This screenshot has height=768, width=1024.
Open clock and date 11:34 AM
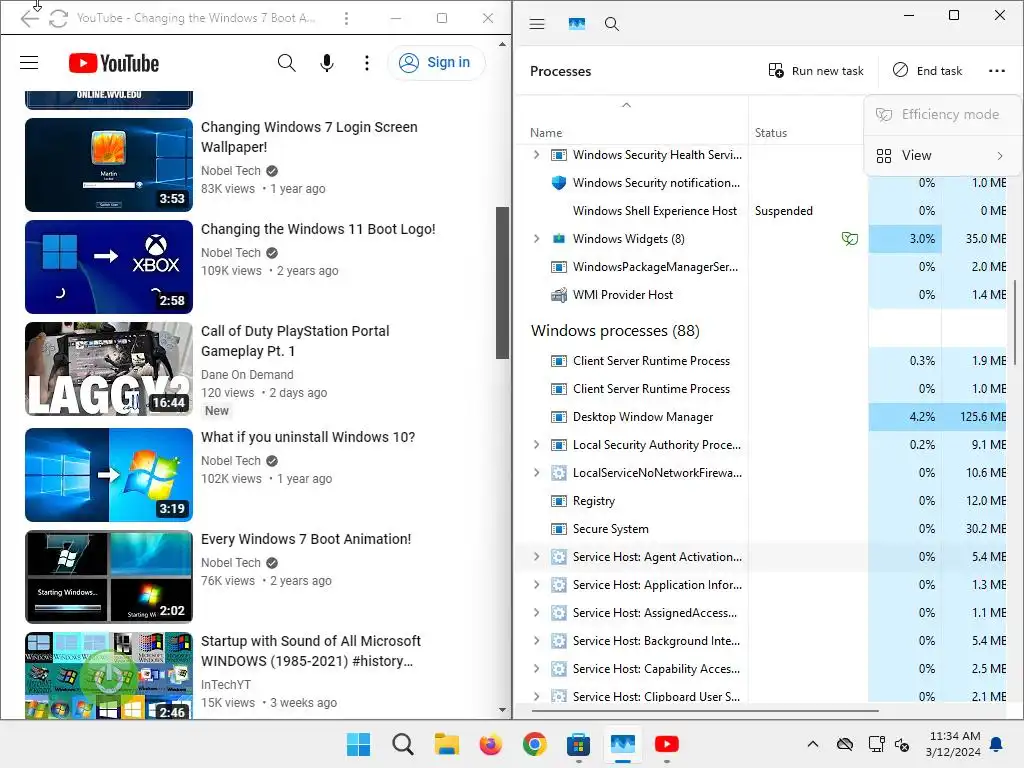[x=953, y=744]
